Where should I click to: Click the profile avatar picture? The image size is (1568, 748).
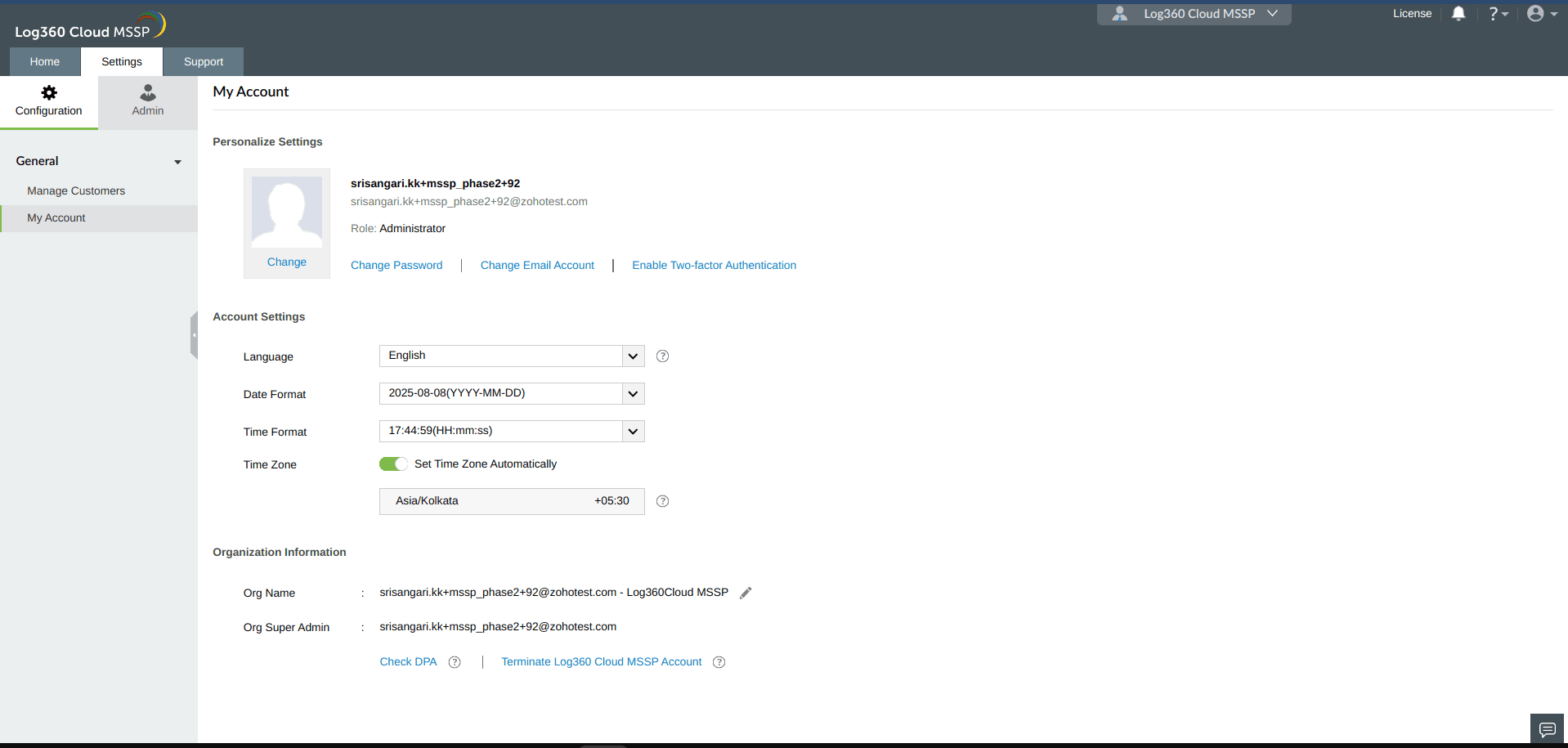pos(287,212)
